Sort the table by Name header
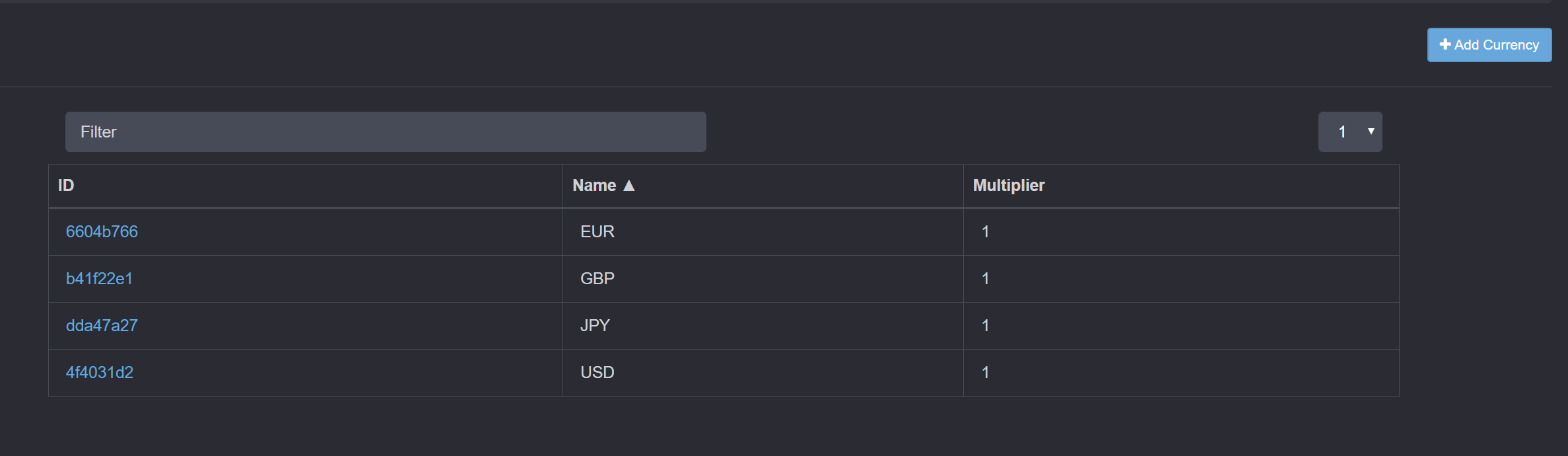This screenshot has width=1568, height=456. (594, 186)
